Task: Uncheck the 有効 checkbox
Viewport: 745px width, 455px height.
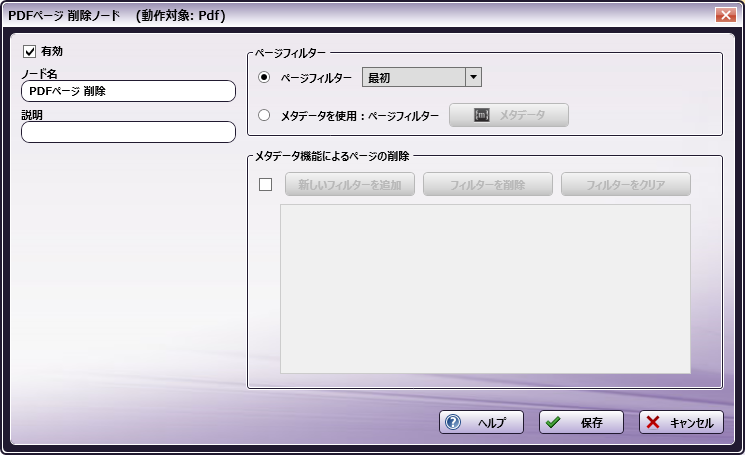Action: [29, 51]
